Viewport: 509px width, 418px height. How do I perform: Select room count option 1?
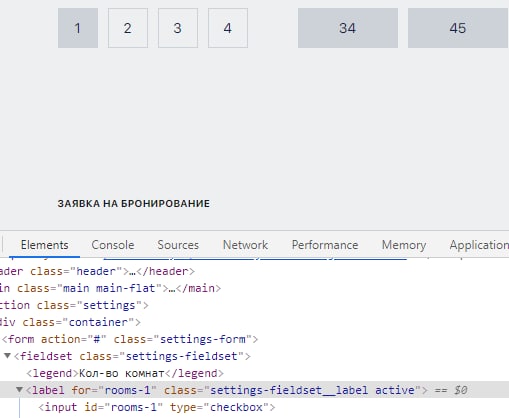click(x=78, y=28)
